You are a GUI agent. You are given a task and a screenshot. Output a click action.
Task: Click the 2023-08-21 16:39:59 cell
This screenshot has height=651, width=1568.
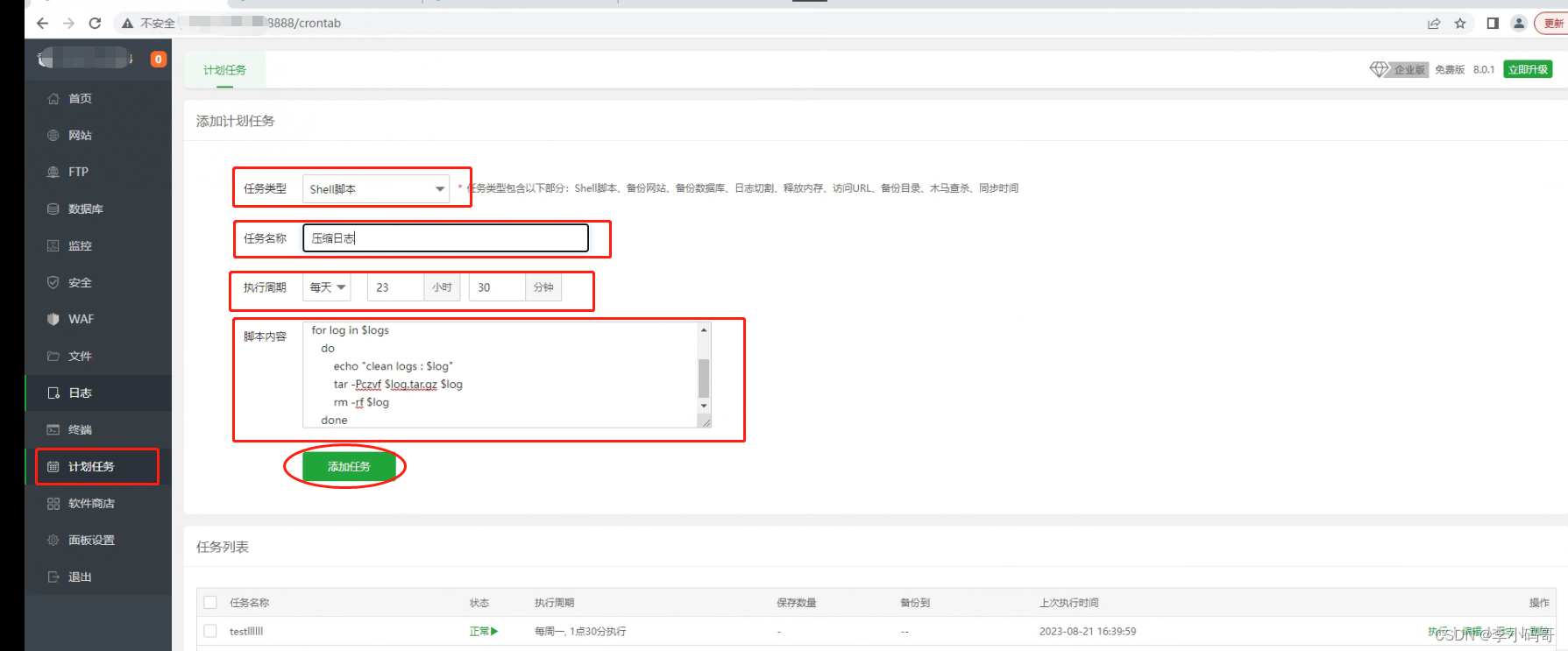coord(1088,631)
